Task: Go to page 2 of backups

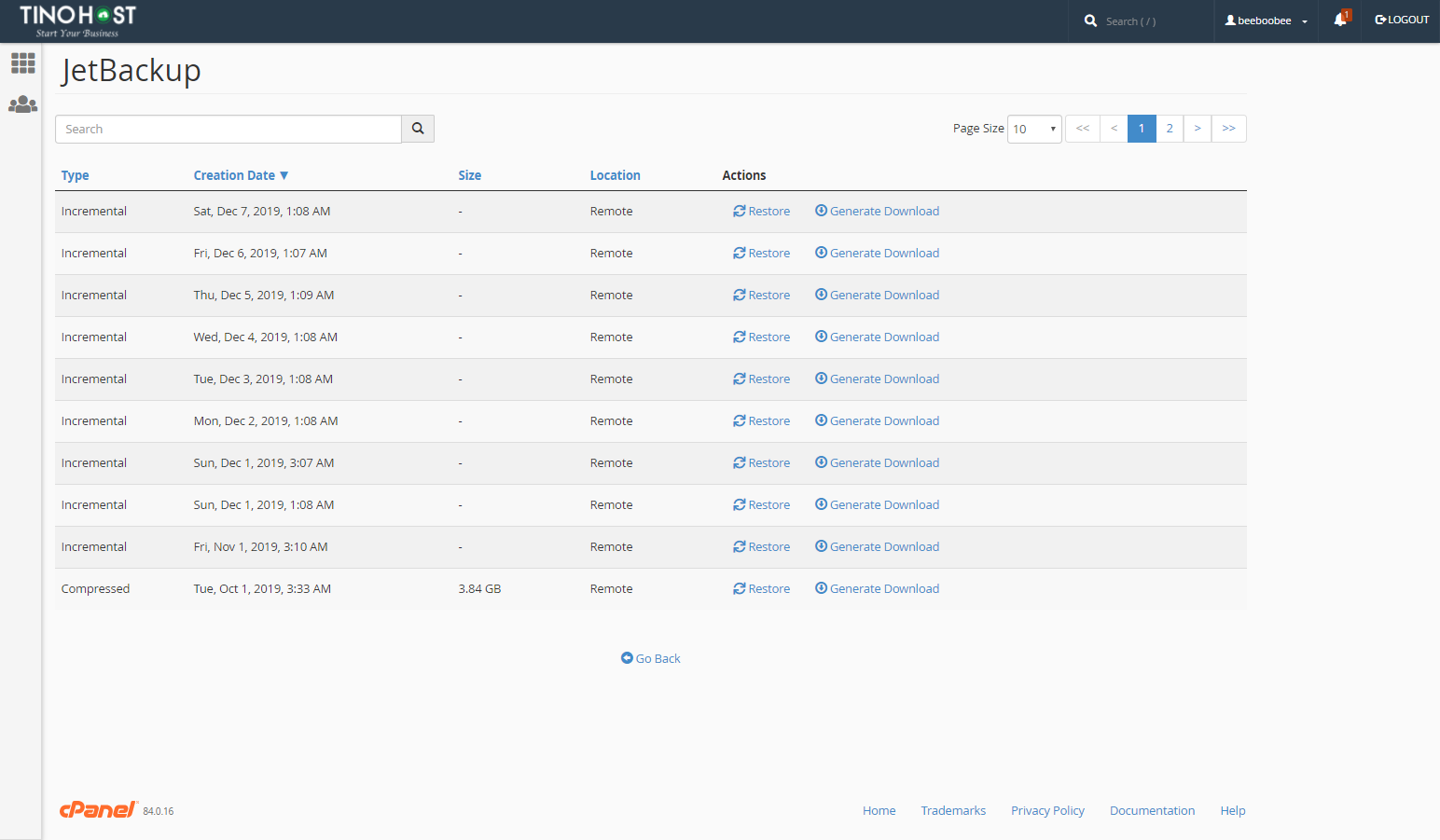Action: point(1170,129)
